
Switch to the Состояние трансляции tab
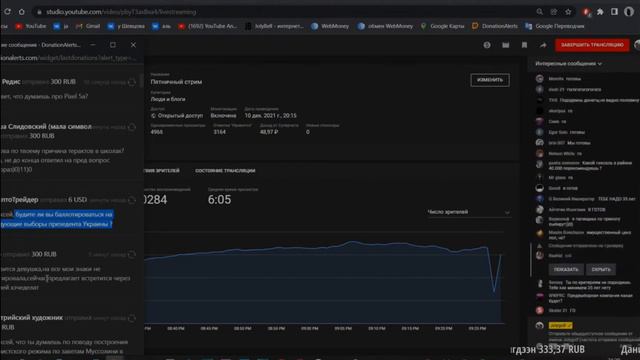point(225,171)
